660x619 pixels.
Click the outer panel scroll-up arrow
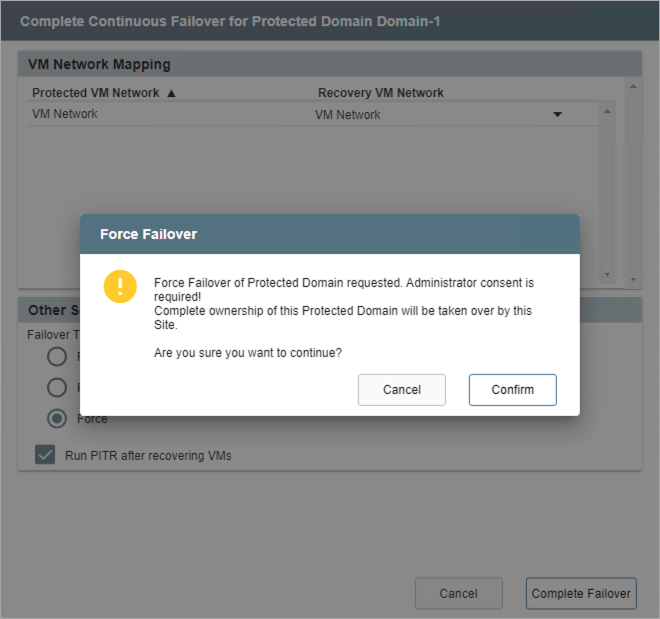coord(631,86)
